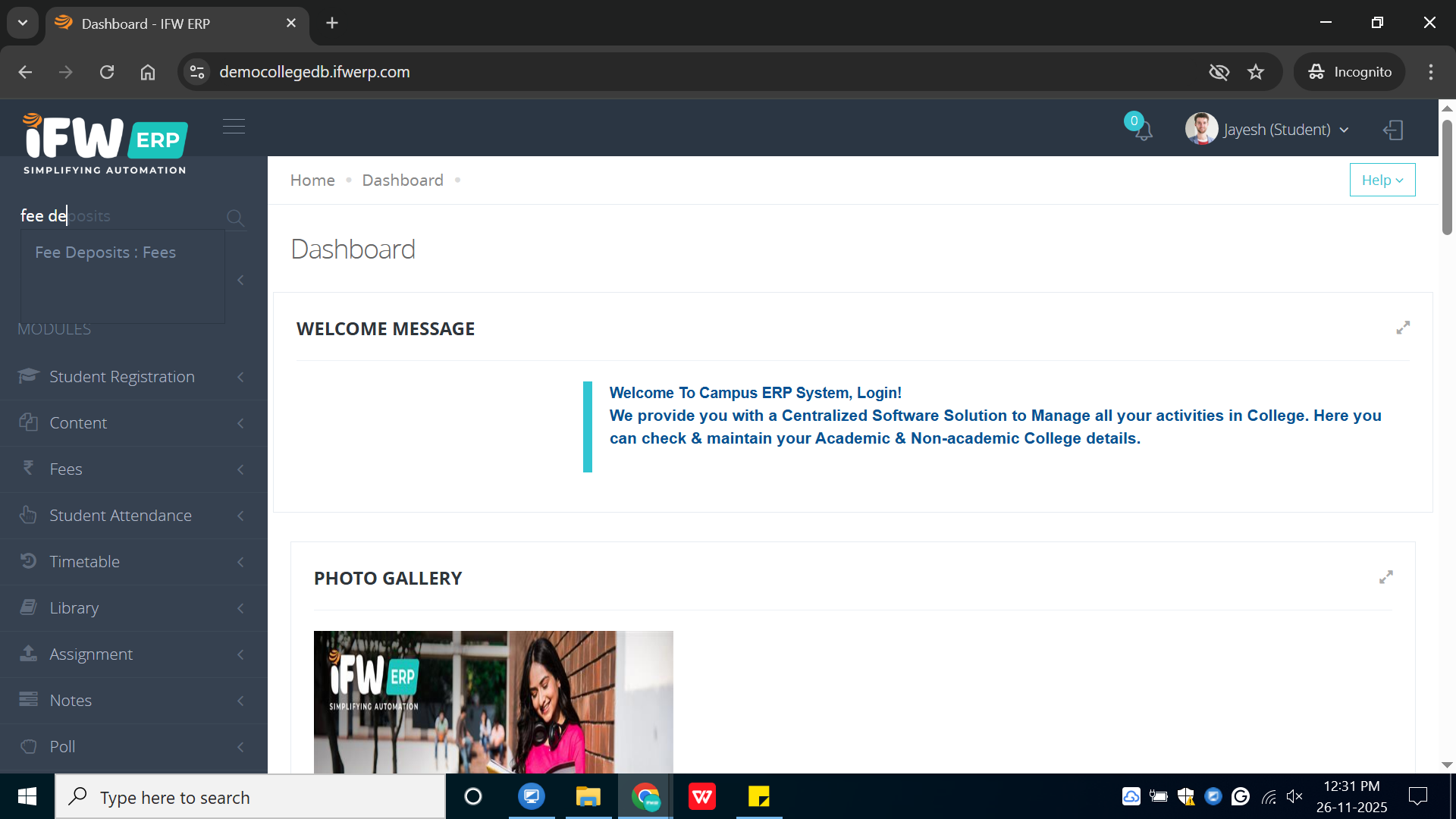Click Jayesh's profile avatar picture
Screen dimensions: 1456x819
click(1201, 129)
